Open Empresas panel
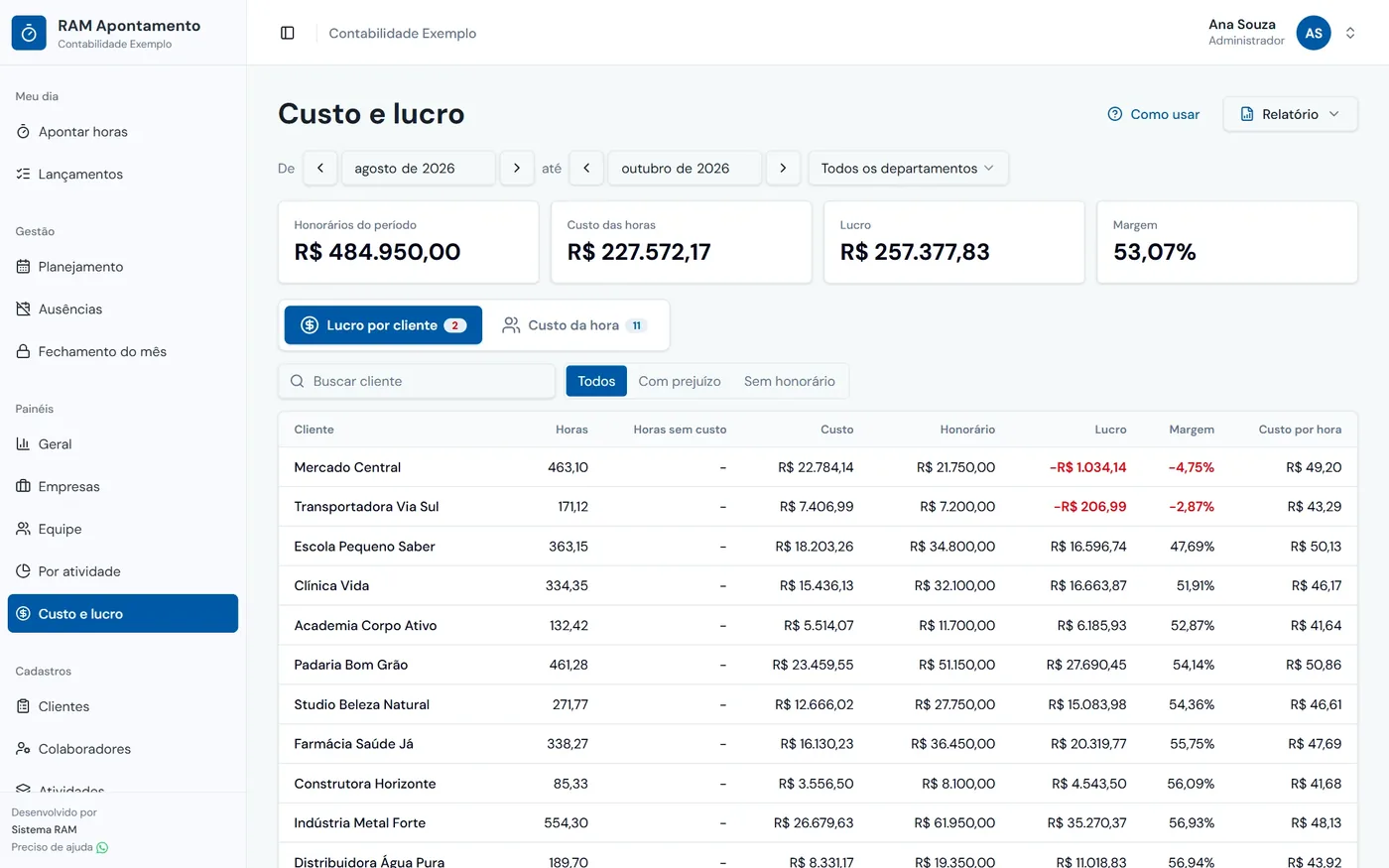Image resolution: width=1389 pixels, height=868 pixels. click(123, 486)
